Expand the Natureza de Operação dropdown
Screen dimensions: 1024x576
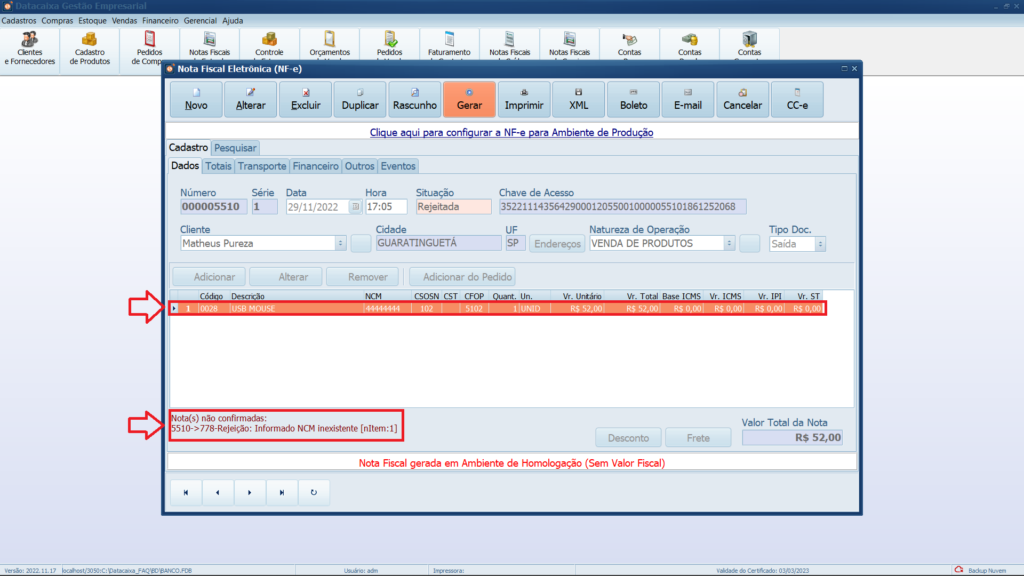[729, 243]
